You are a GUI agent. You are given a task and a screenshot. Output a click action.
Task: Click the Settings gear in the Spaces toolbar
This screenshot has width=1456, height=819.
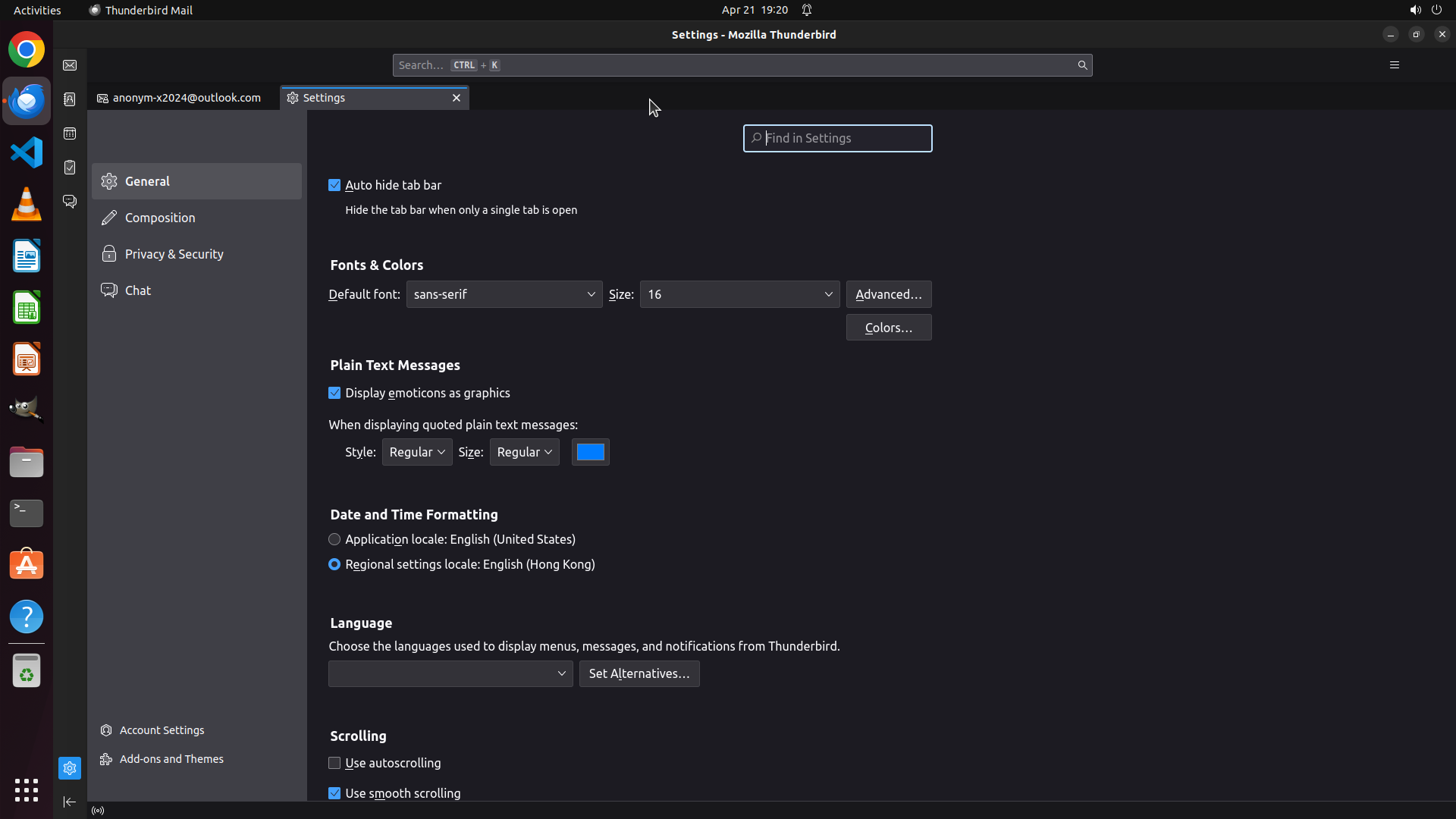[70, 768]
